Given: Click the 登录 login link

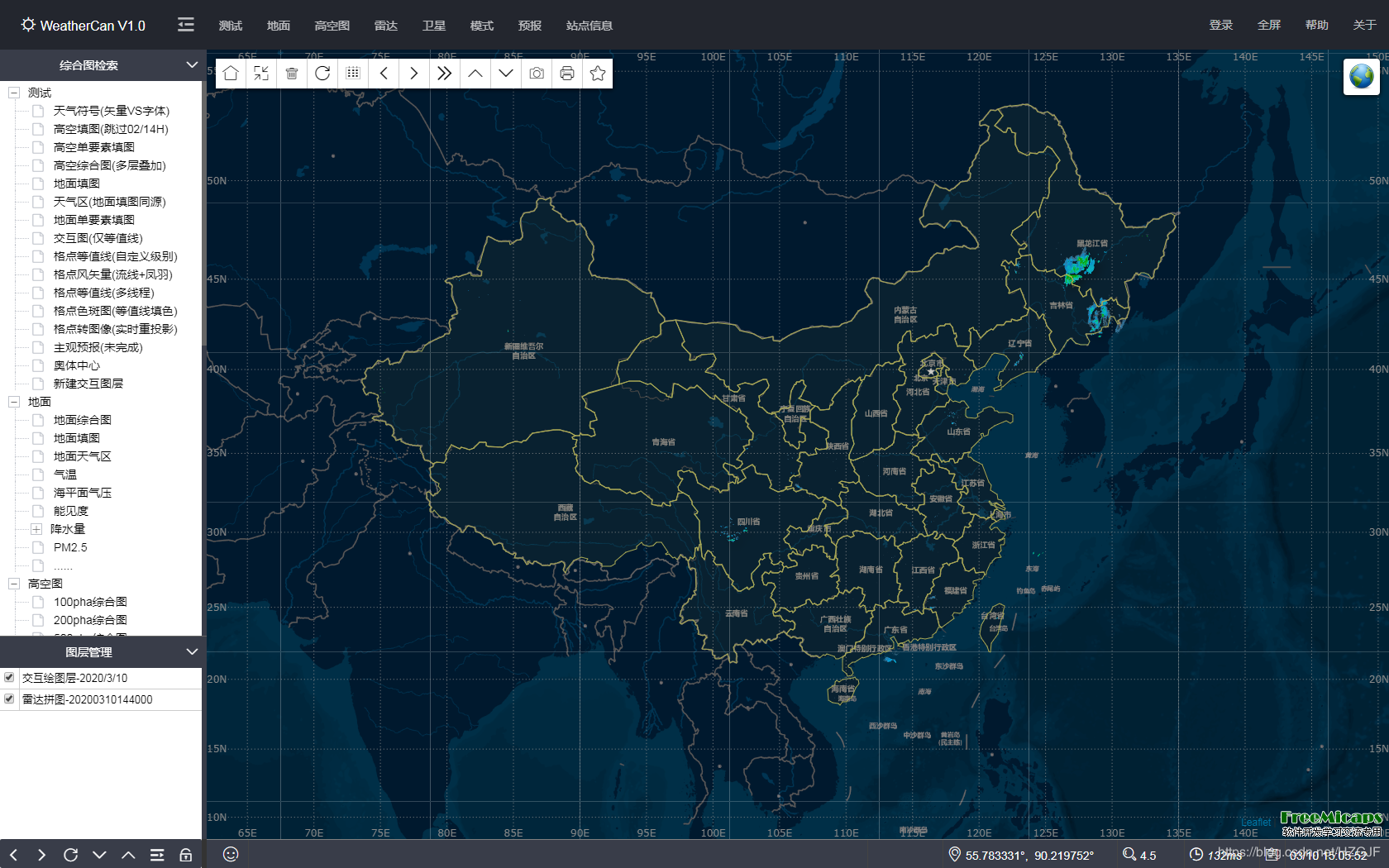Looking at the screenshot, I should [1221, 25].
